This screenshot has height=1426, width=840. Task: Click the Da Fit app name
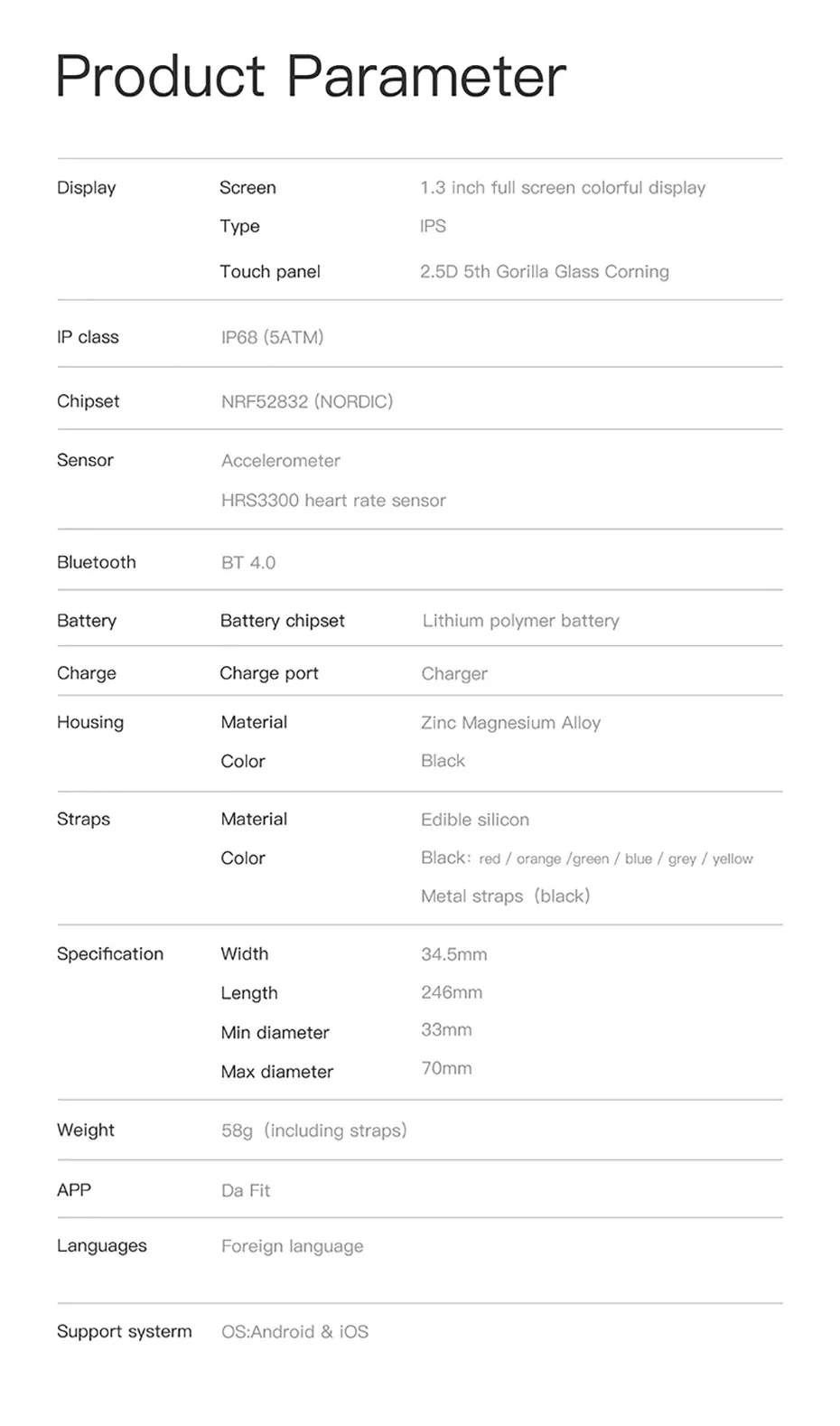coord(246,1191)
